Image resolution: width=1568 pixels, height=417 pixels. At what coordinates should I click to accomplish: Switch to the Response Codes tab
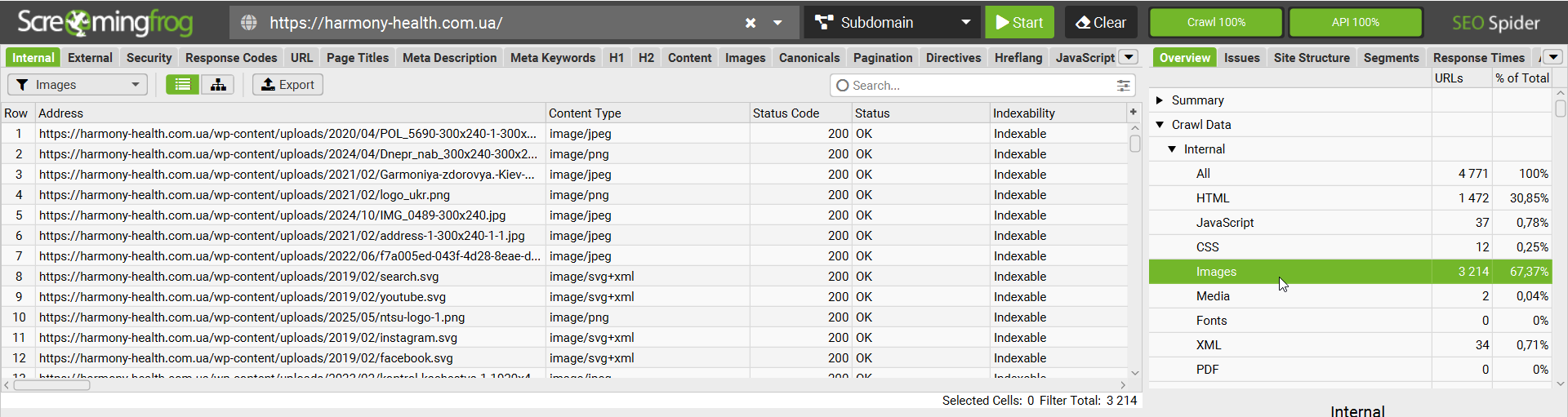coord(231,58)
